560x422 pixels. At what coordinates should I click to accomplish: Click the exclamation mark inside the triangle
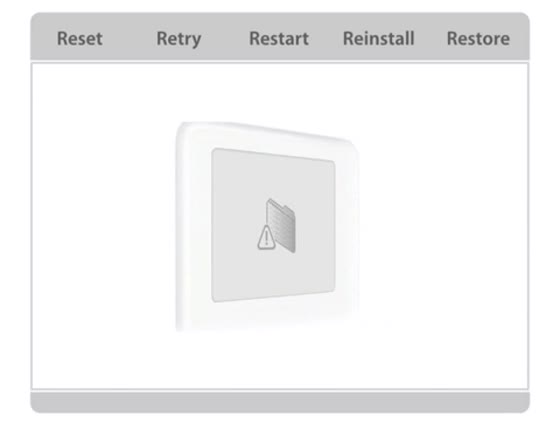point(266,238)
